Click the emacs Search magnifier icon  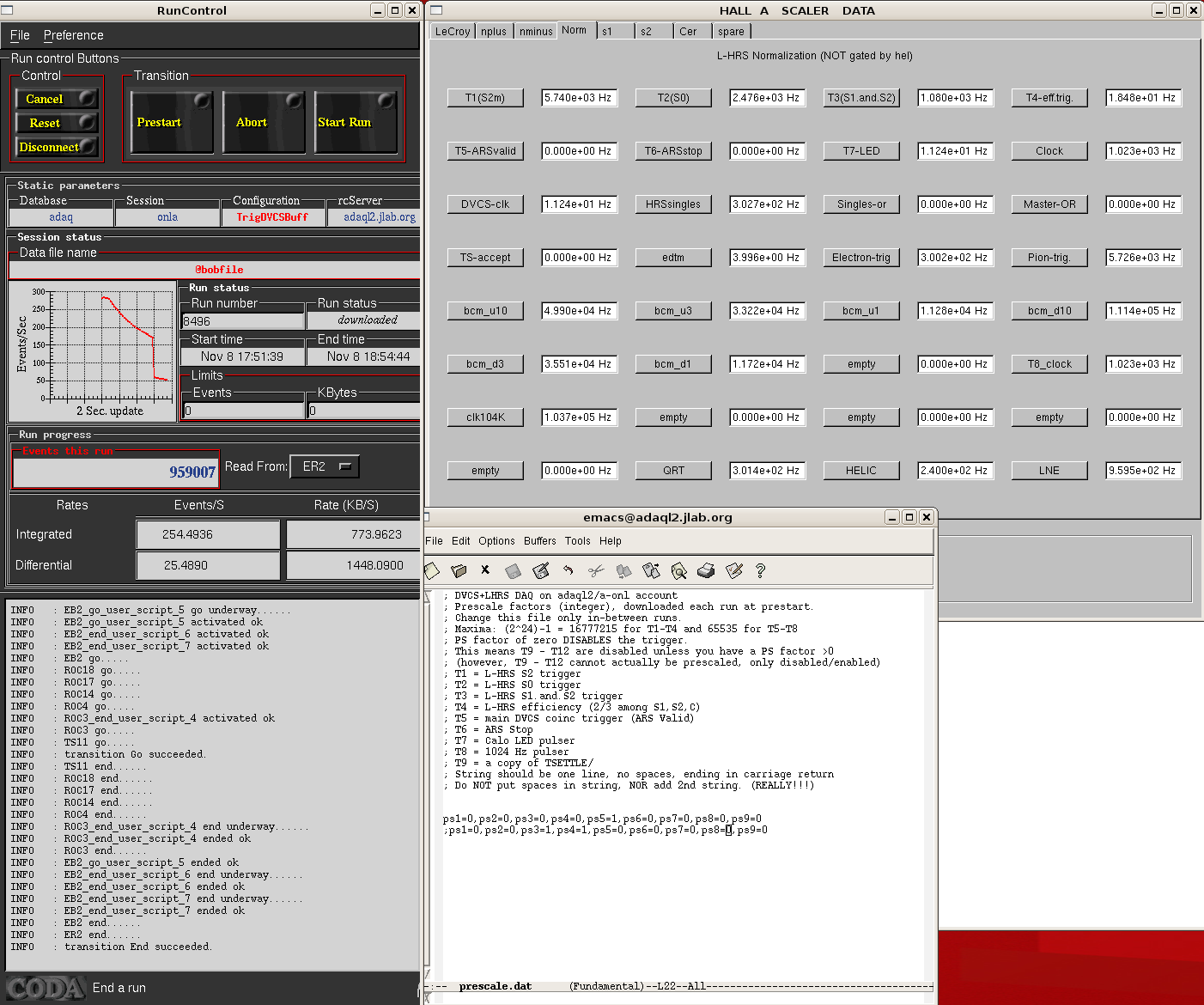tap(678, 570)
